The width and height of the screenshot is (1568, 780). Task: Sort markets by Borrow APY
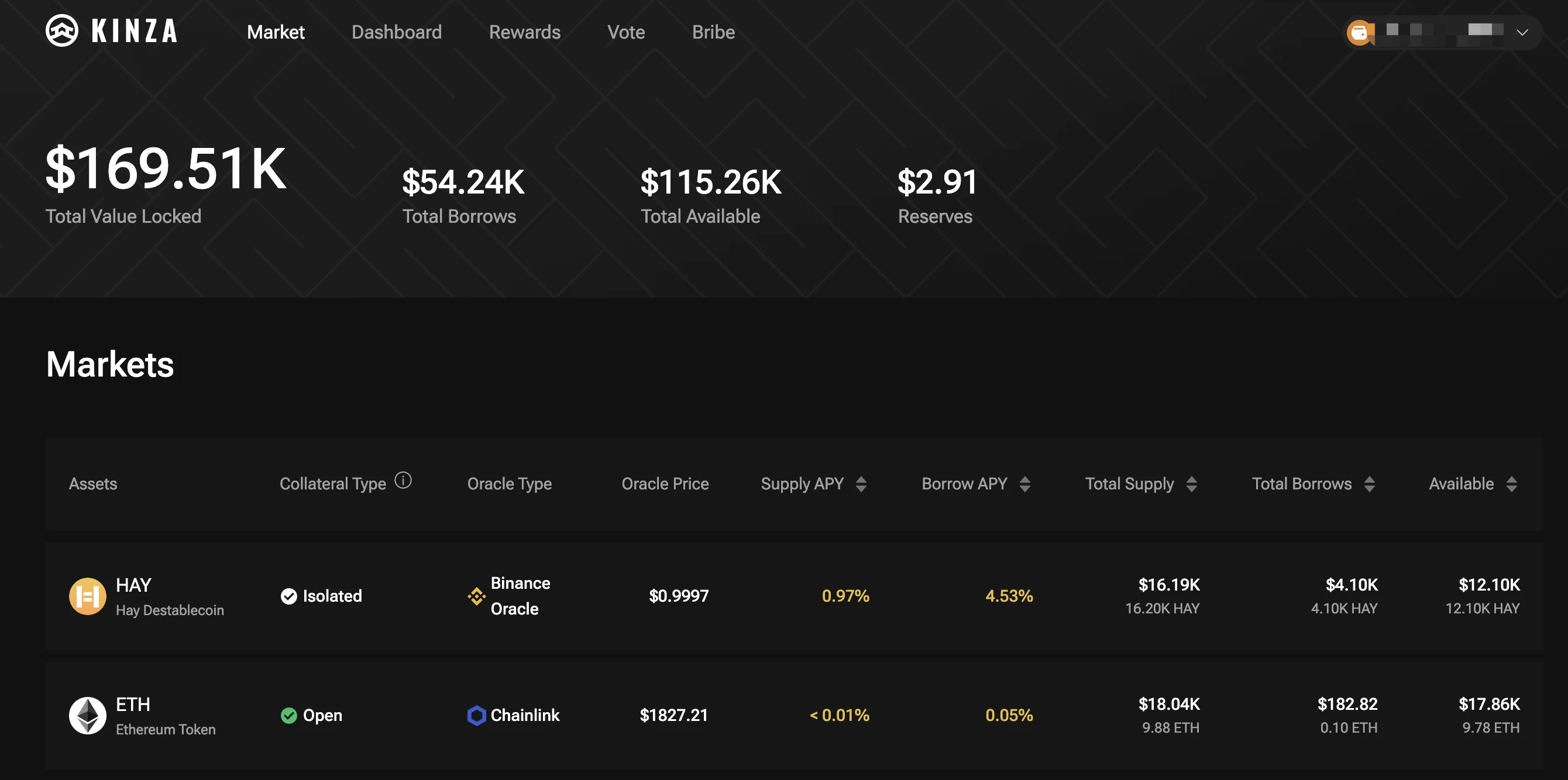[1024, 484]
